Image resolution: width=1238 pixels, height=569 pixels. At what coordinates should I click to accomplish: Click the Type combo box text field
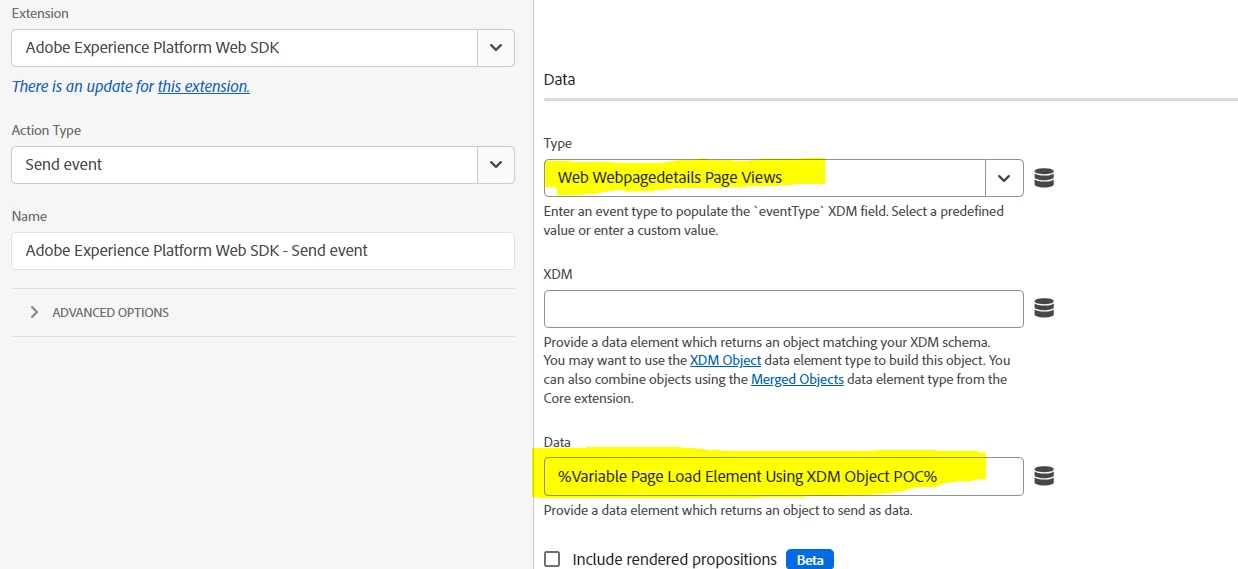pos(765,178)
